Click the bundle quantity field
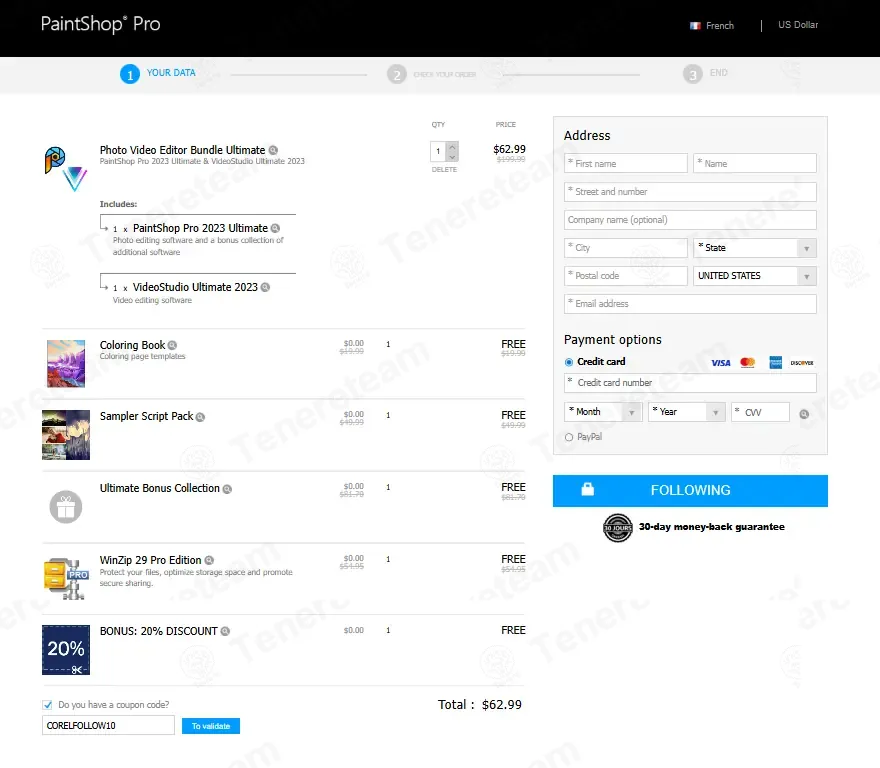Viewport: 880px width, 768px height. tap(438, 152)
